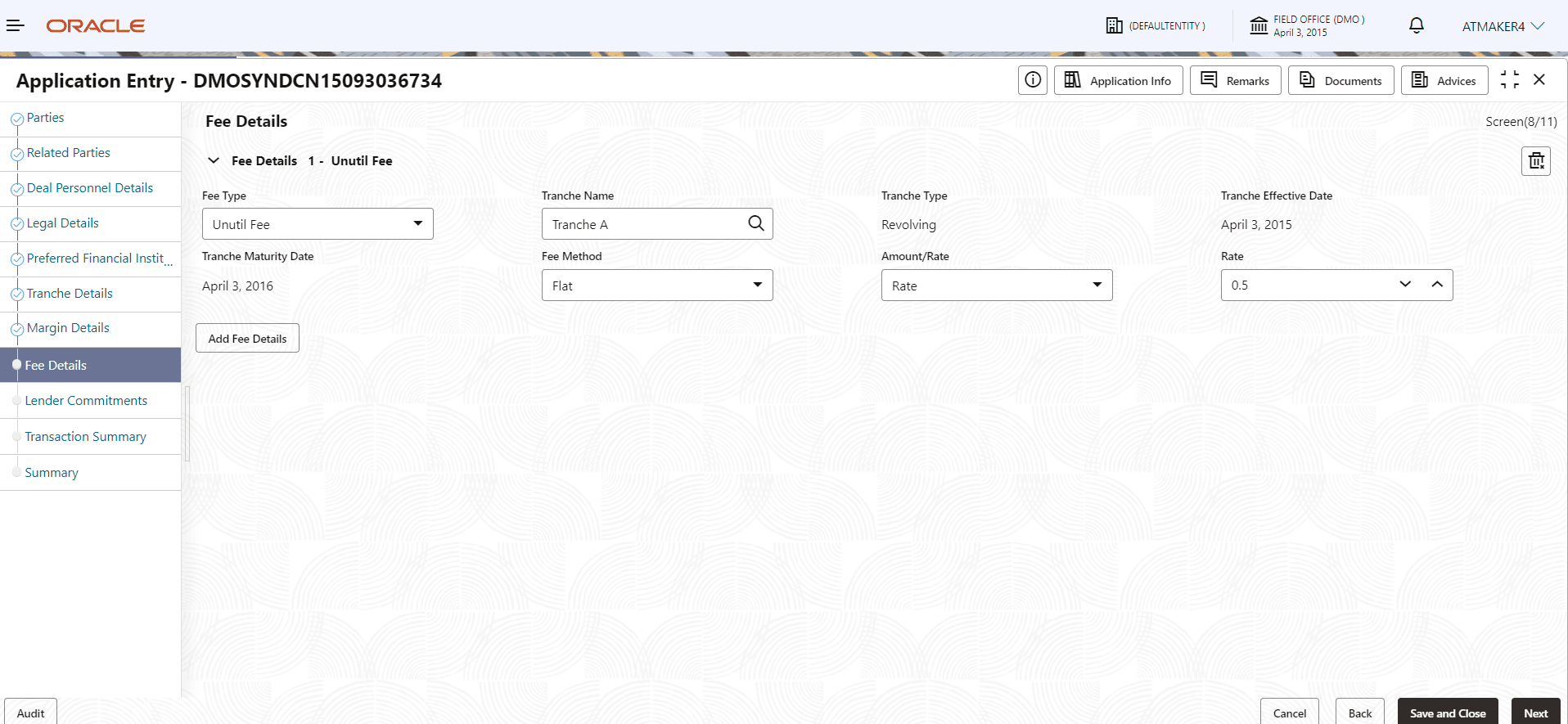Click the Screen(8/11) indicator text
This screenshot has width=1568, height=724.
1521,122
